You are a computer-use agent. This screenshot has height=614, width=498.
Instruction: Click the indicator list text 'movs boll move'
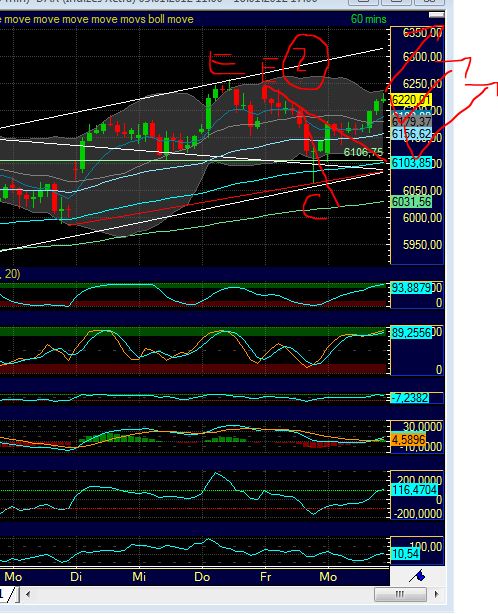point(156,19)
